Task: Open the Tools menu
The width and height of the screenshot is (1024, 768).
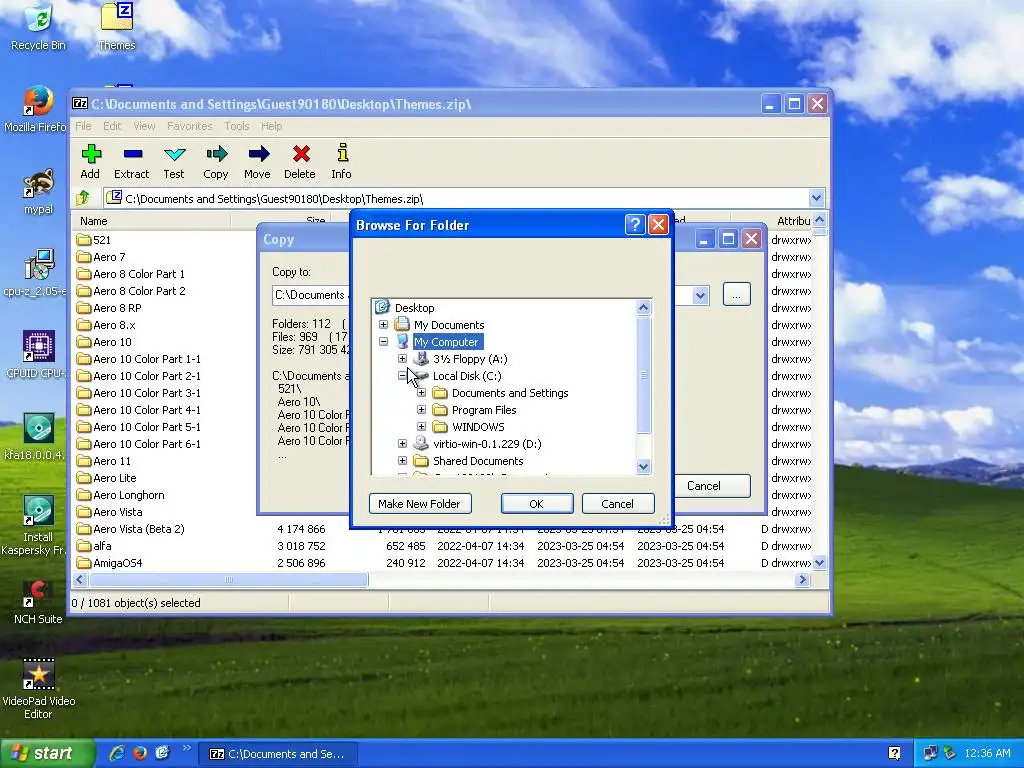Action: 236,126
